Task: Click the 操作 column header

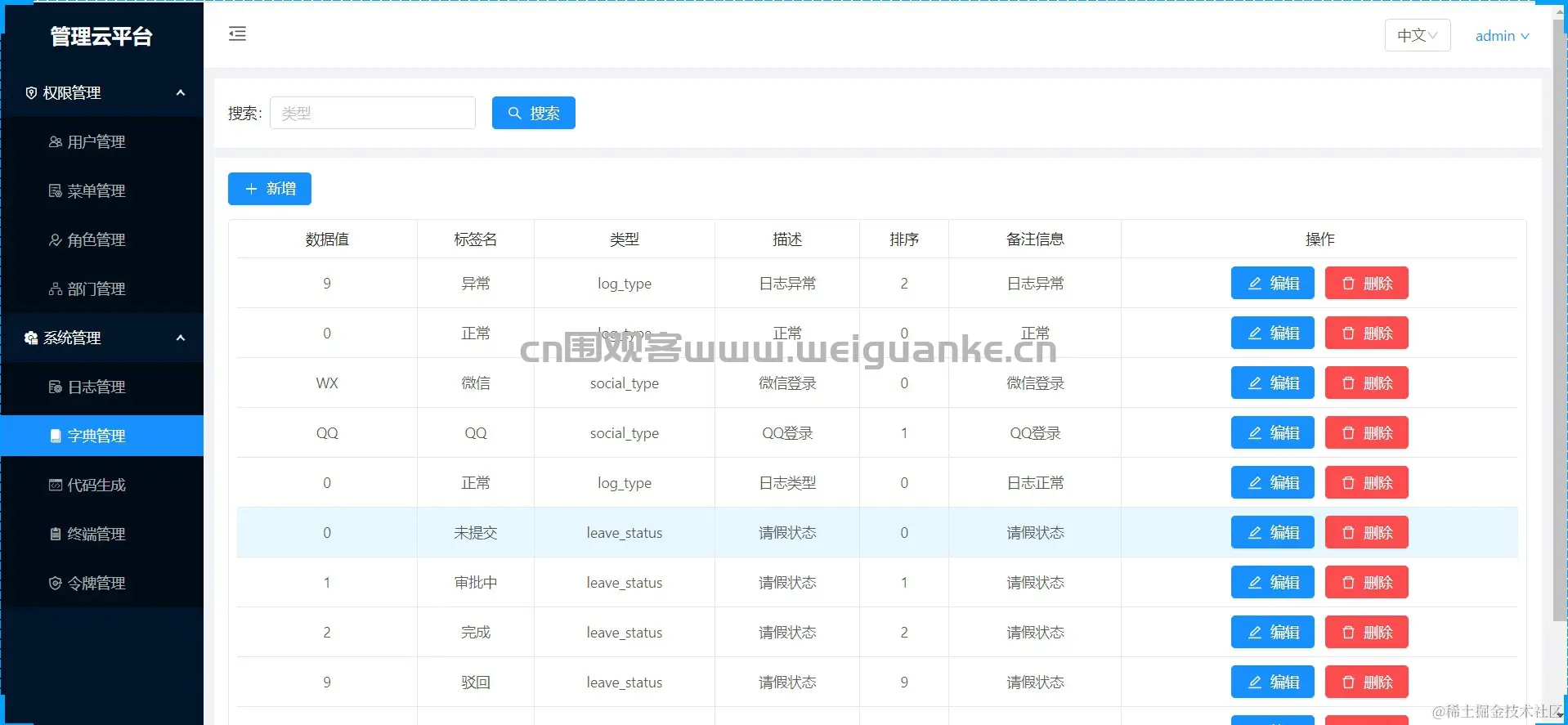Action: pyautogui.click(x=1319, y=239)
